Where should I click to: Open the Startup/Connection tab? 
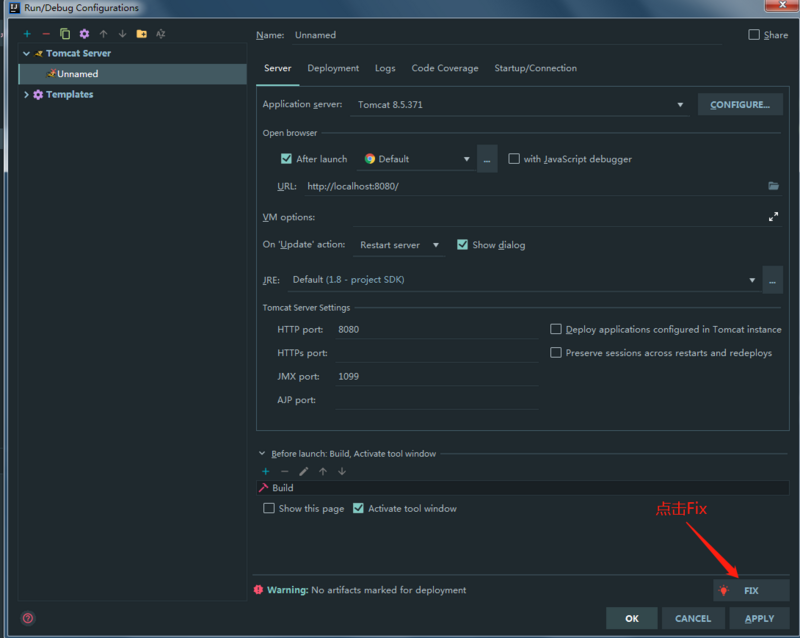click(x=535, y=68)
